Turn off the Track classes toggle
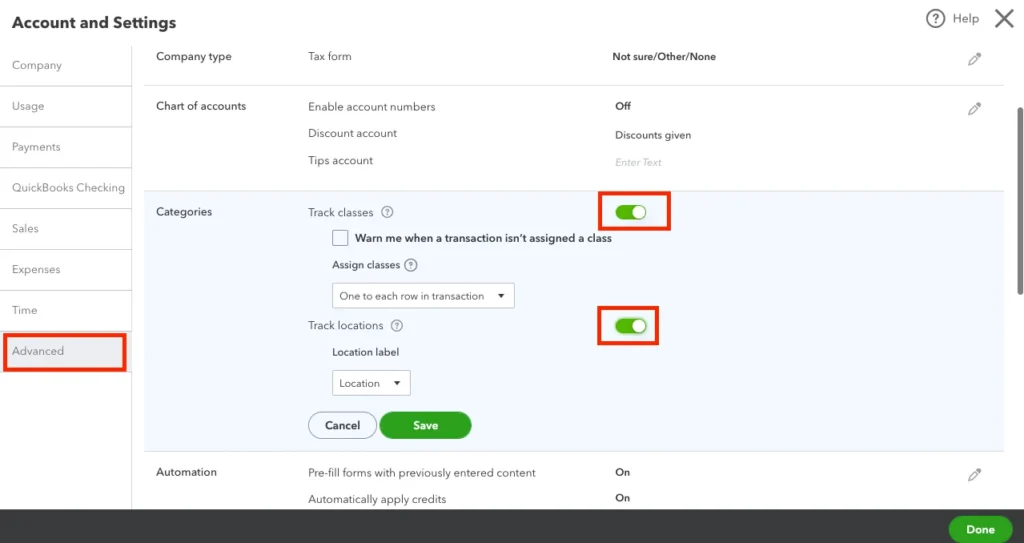The height and width of the screenshot is (543, 1024). pos(631,212)
